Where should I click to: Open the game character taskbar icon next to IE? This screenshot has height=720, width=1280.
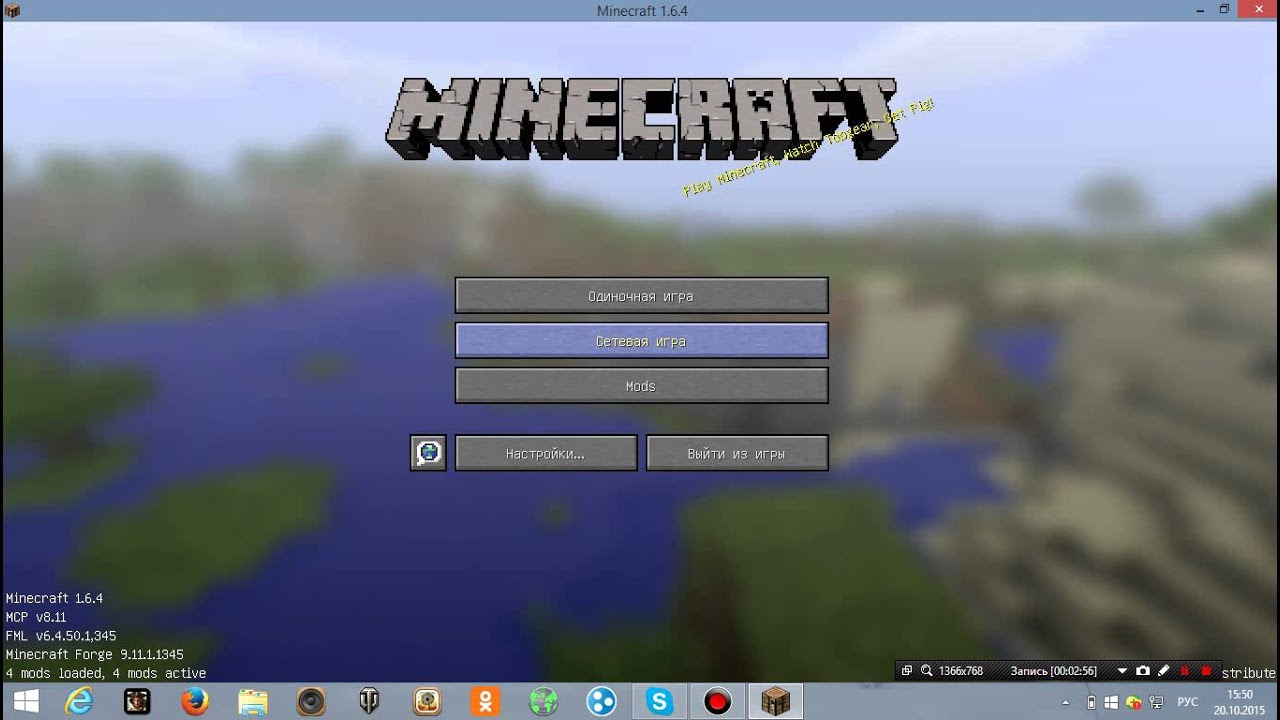pos(137,701)
